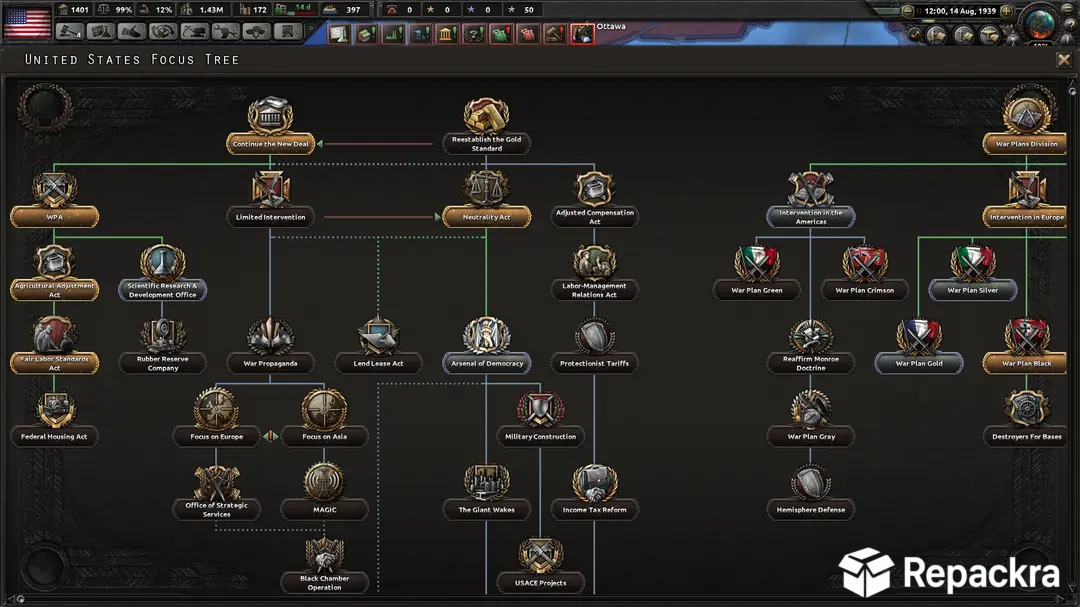Open the Decisions gavel button
The image size is (1080, 607).
[x=70, y=32]
